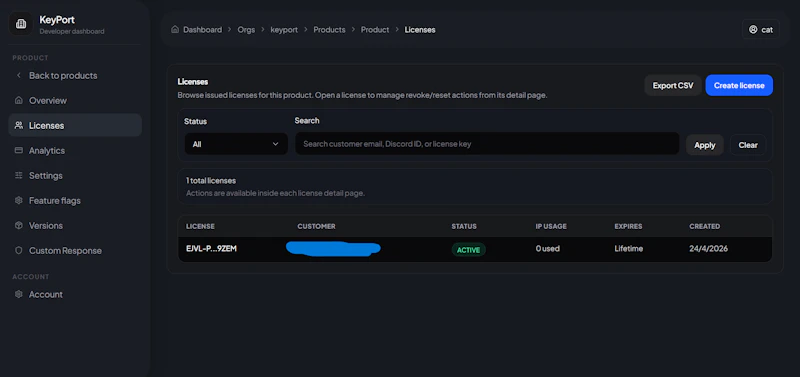Viewport: 800px width, 377px height.
Task: Click the Dashboard breadcrumb link
Action: click(x=203, y=30)
